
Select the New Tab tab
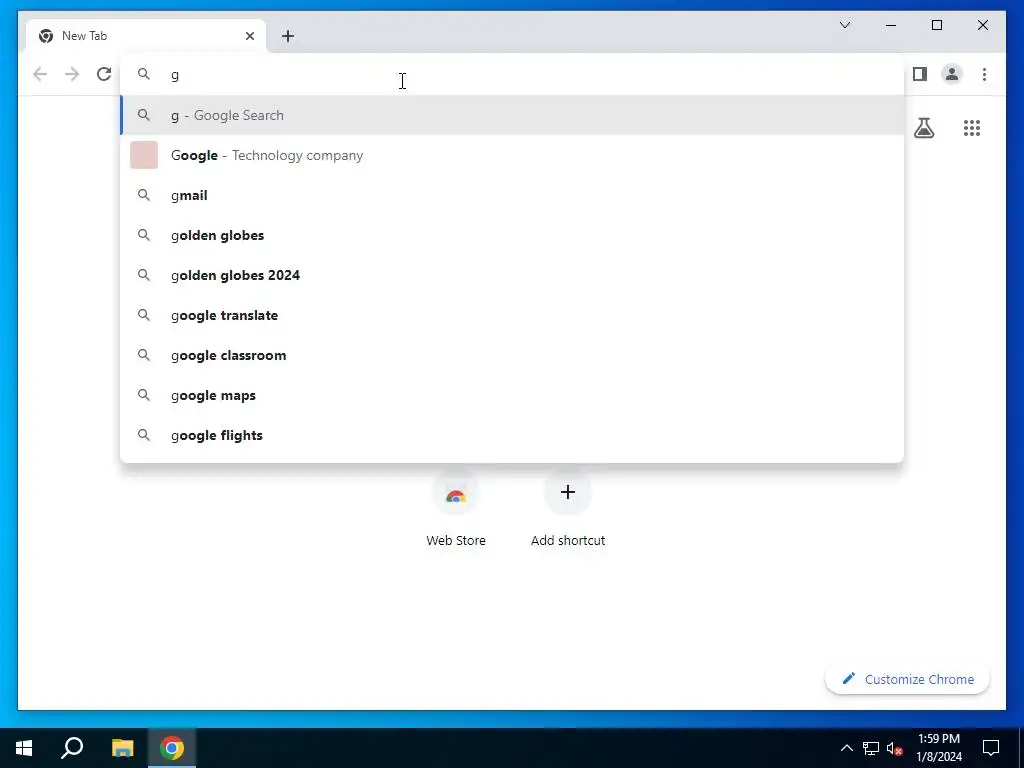point(146,36)
